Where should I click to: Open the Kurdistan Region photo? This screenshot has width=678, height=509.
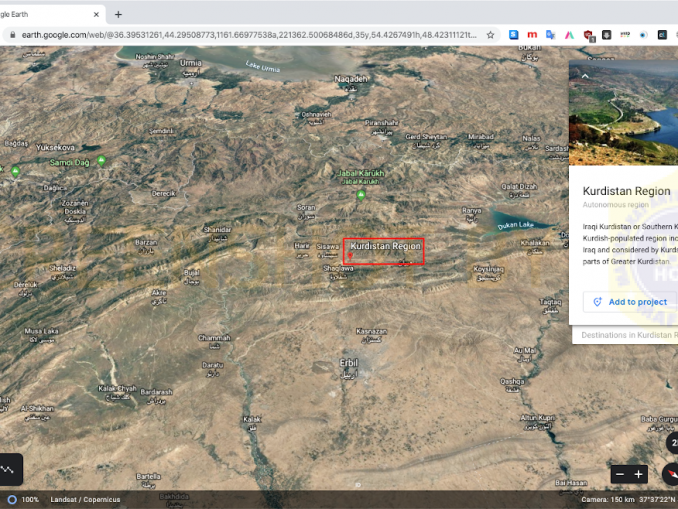tap(624, 113)
